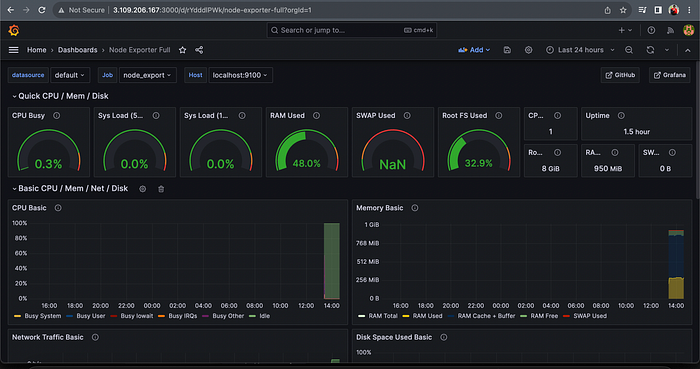The image size is (700, 369).
Task: Click the plus new-item icon
Action: [x=621, y=30]
